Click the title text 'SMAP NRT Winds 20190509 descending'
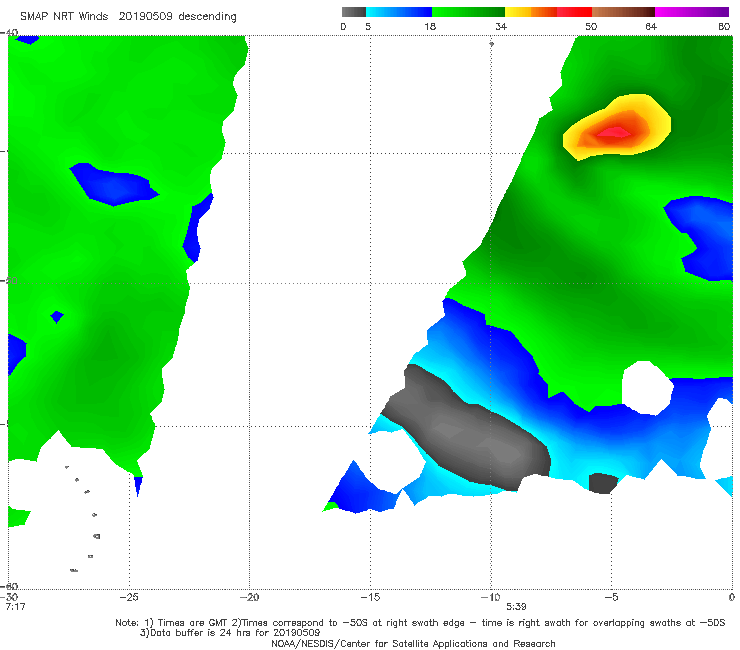Viewport: 740px width, 650px height. [x=128, y=17]
